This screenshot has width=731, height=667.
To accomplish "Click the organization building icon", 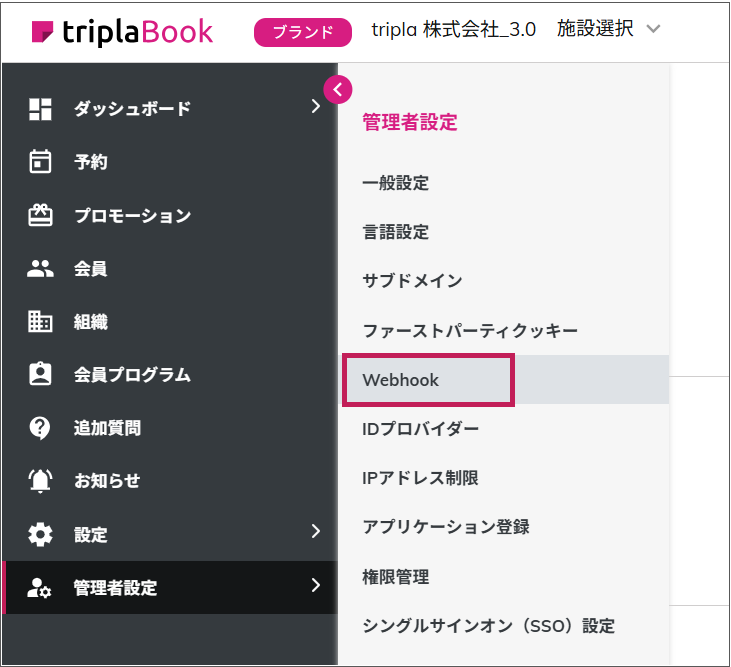I will 40,322.
